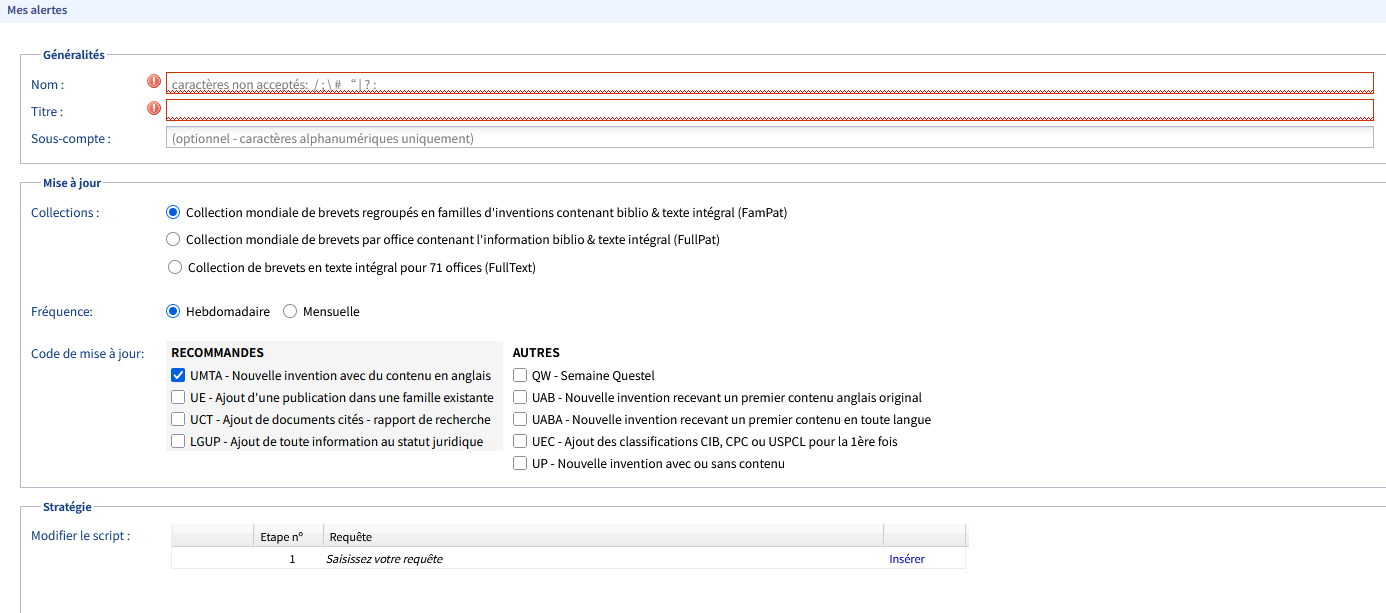
Task: Check the UP update code checkbox
Action: pyautogui.click(x=520, y=464)
